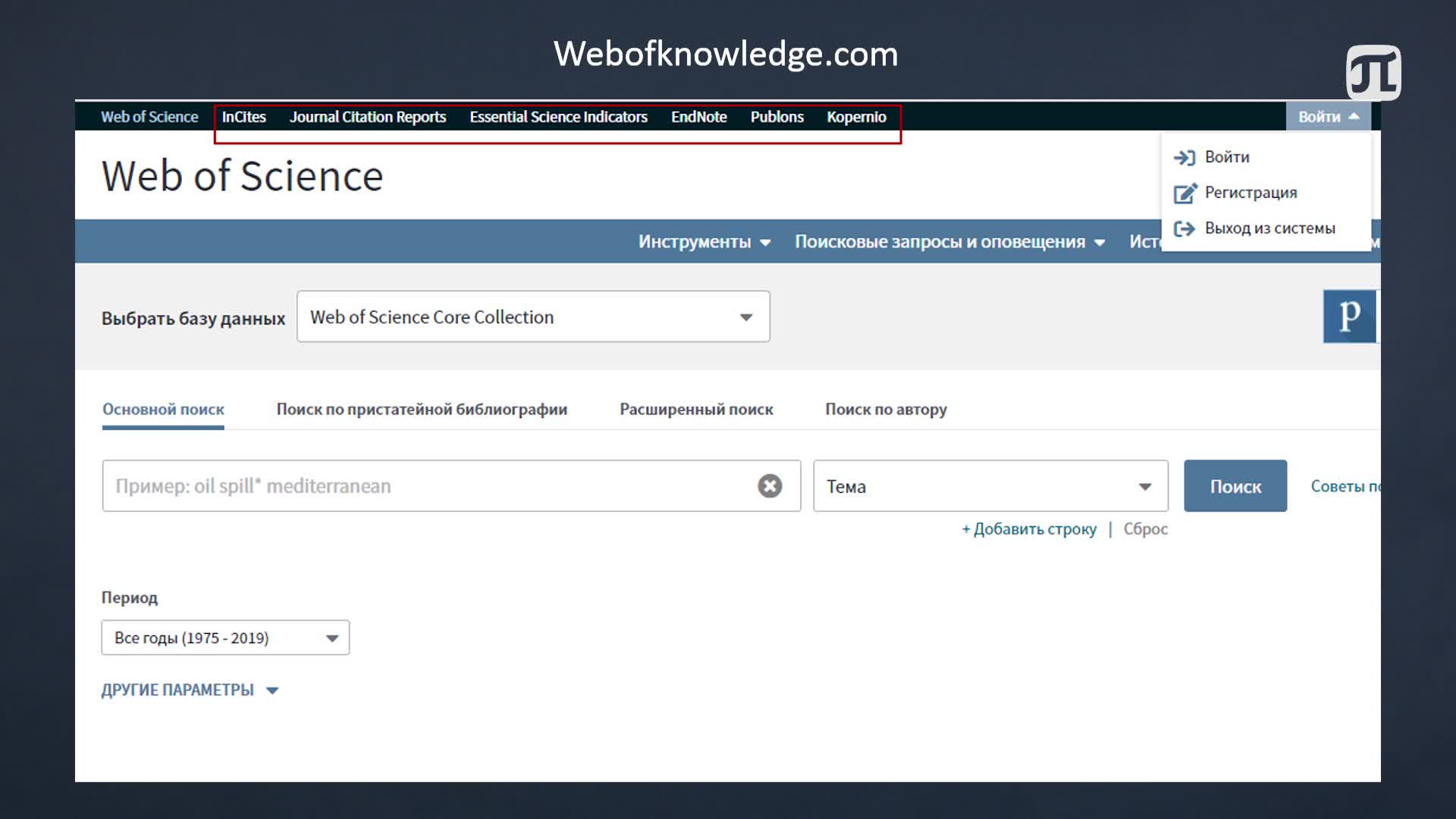This screenshot has height=819, width=1456.
Task: Expand the Инструменты menu
Action: pos(704,242)
